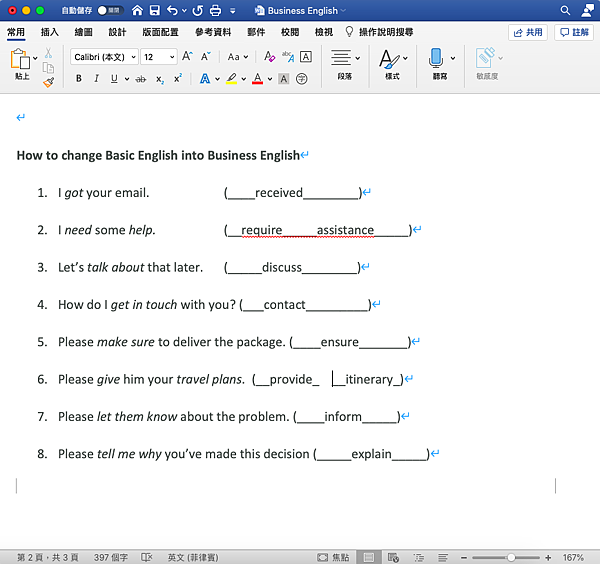600x564 pixels.
Task: Click the 共用 (Share) button
Action: point(528,32)
